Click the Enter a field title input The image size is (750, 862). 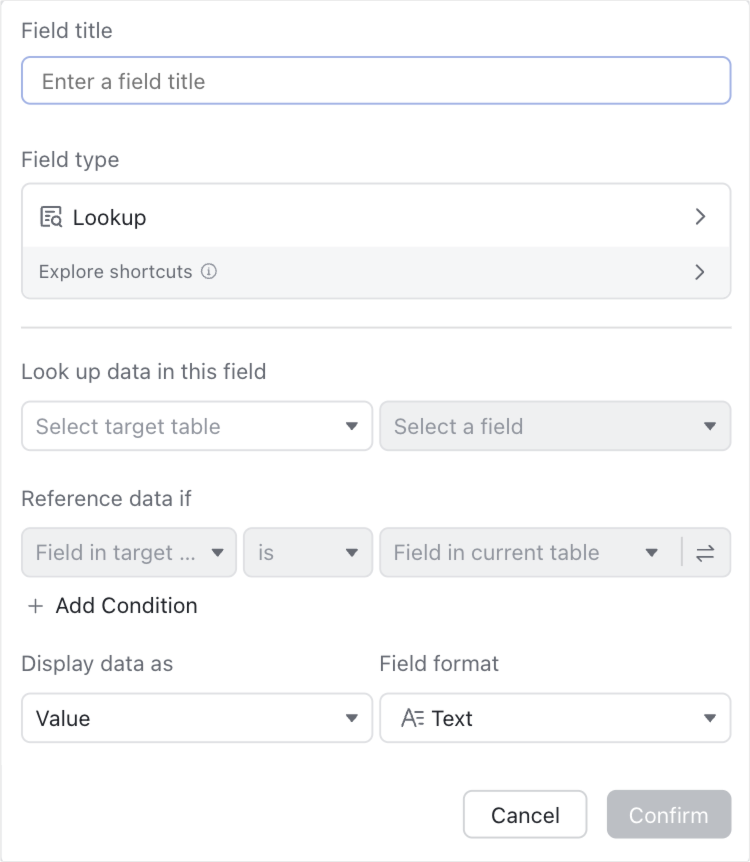pos(375,80)
